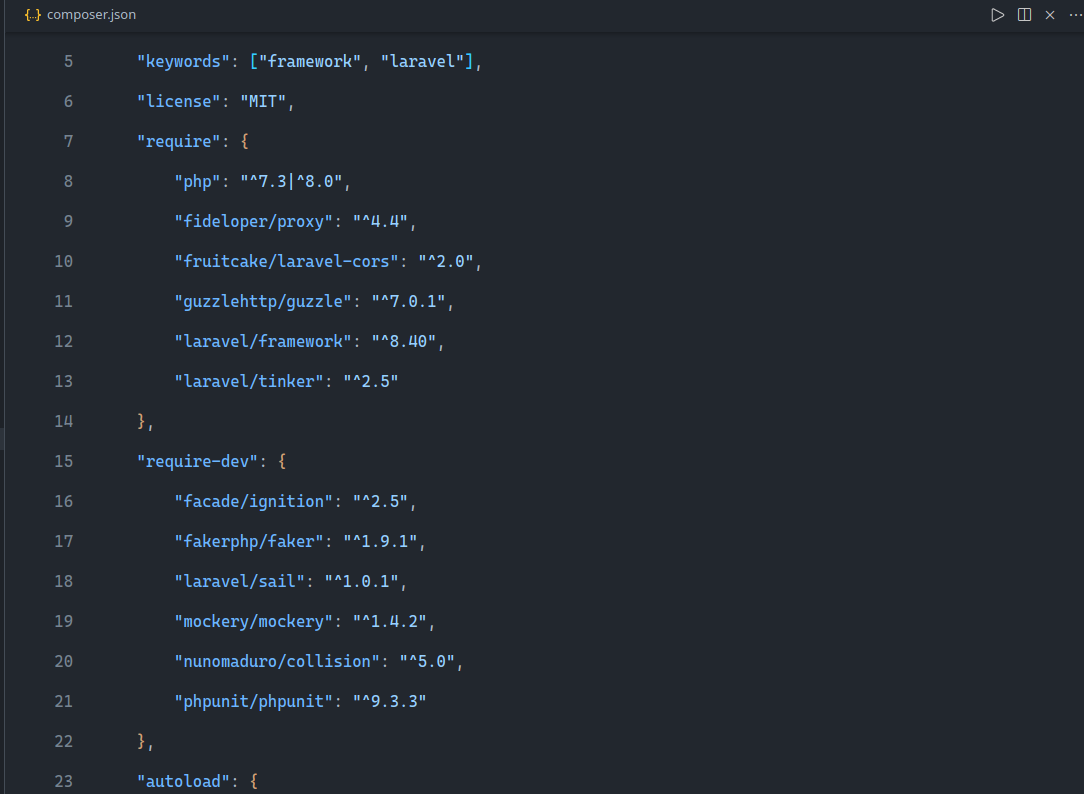Image resolution: width=1084 pixels, height=794 pixels.
Task: Click the "guzzlehttp/guzzle" dependency key
Action: 263,301
